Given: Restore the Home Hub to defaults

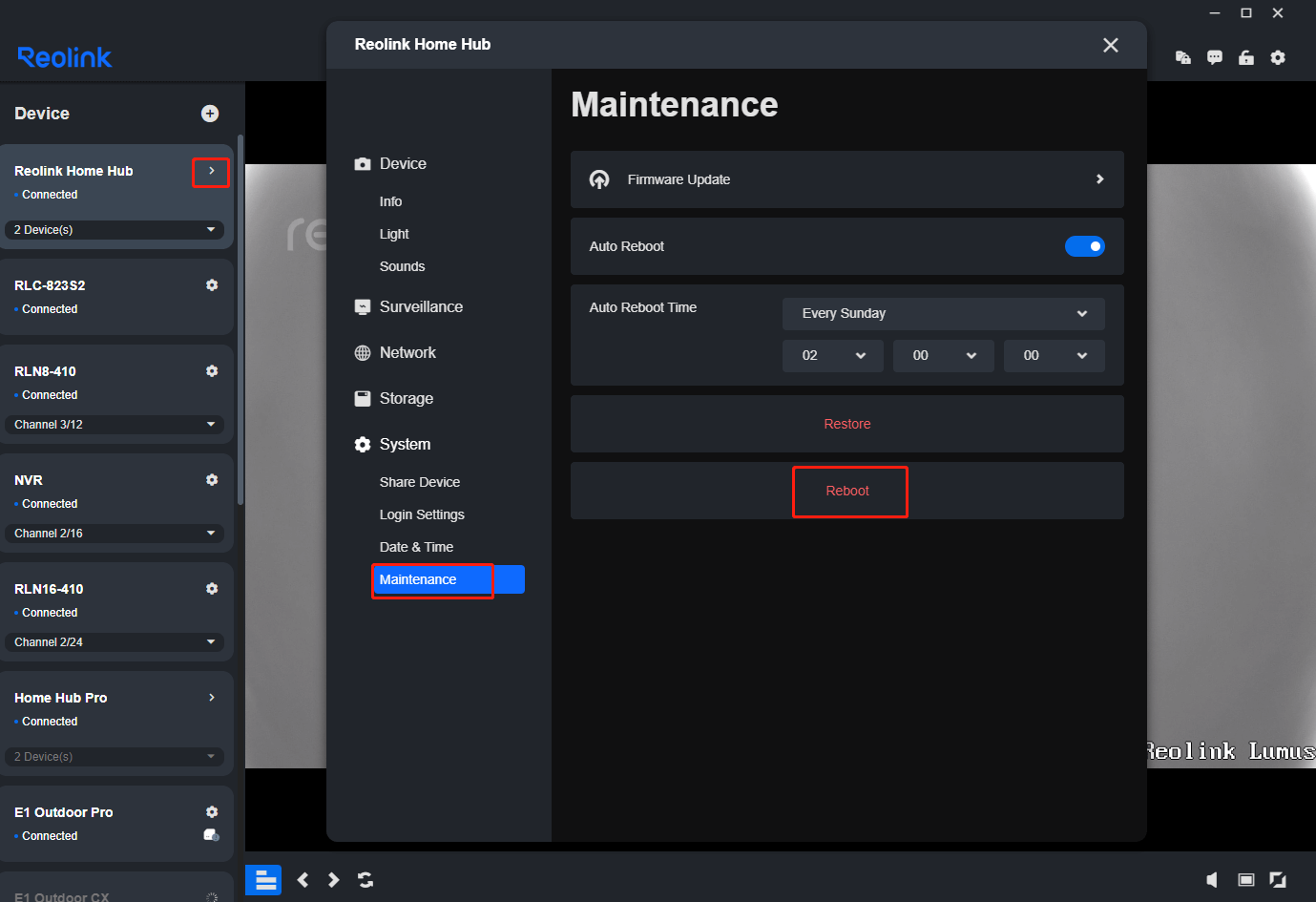Looking at the screenshot, I should pyautogui.click(x=846, y=423).
